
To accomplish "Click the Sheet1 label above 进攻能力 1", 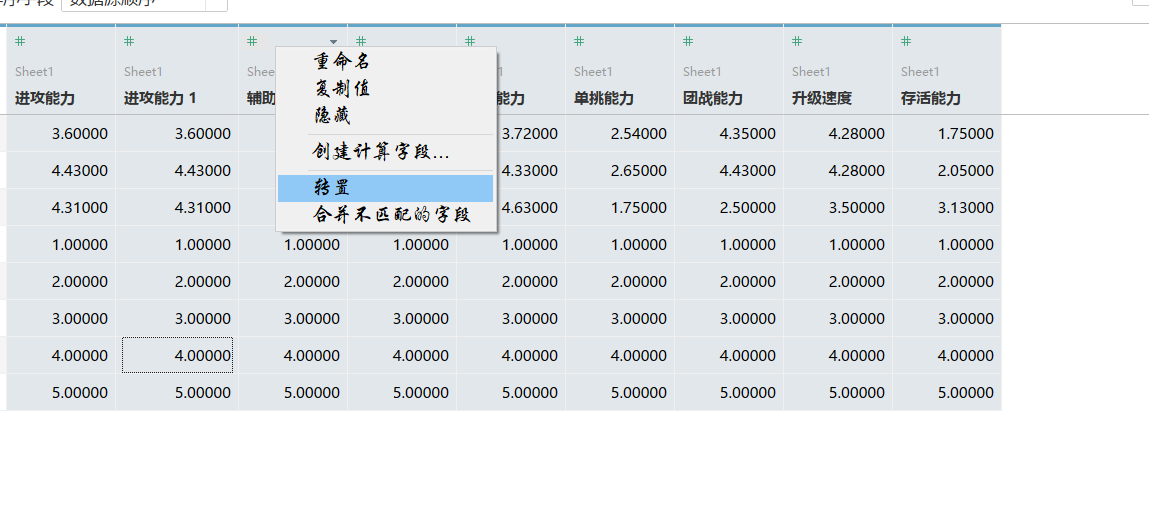I will click(143, 72).
